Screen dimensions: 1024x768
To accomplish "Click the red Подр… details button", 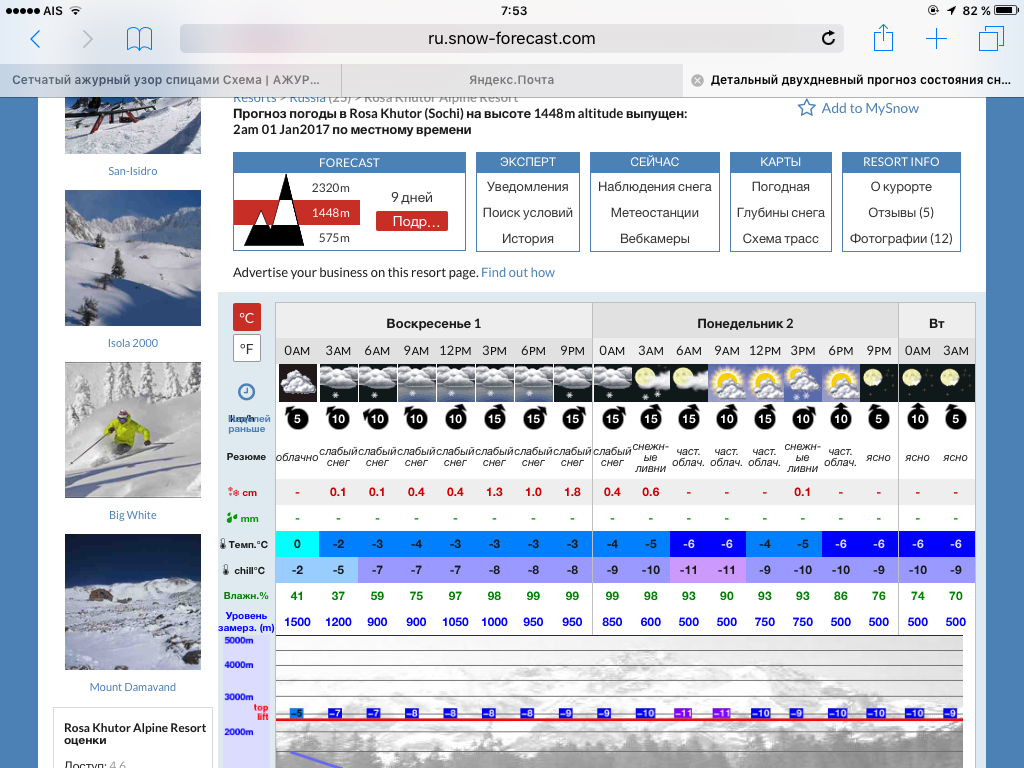I will tap(412, 221).
